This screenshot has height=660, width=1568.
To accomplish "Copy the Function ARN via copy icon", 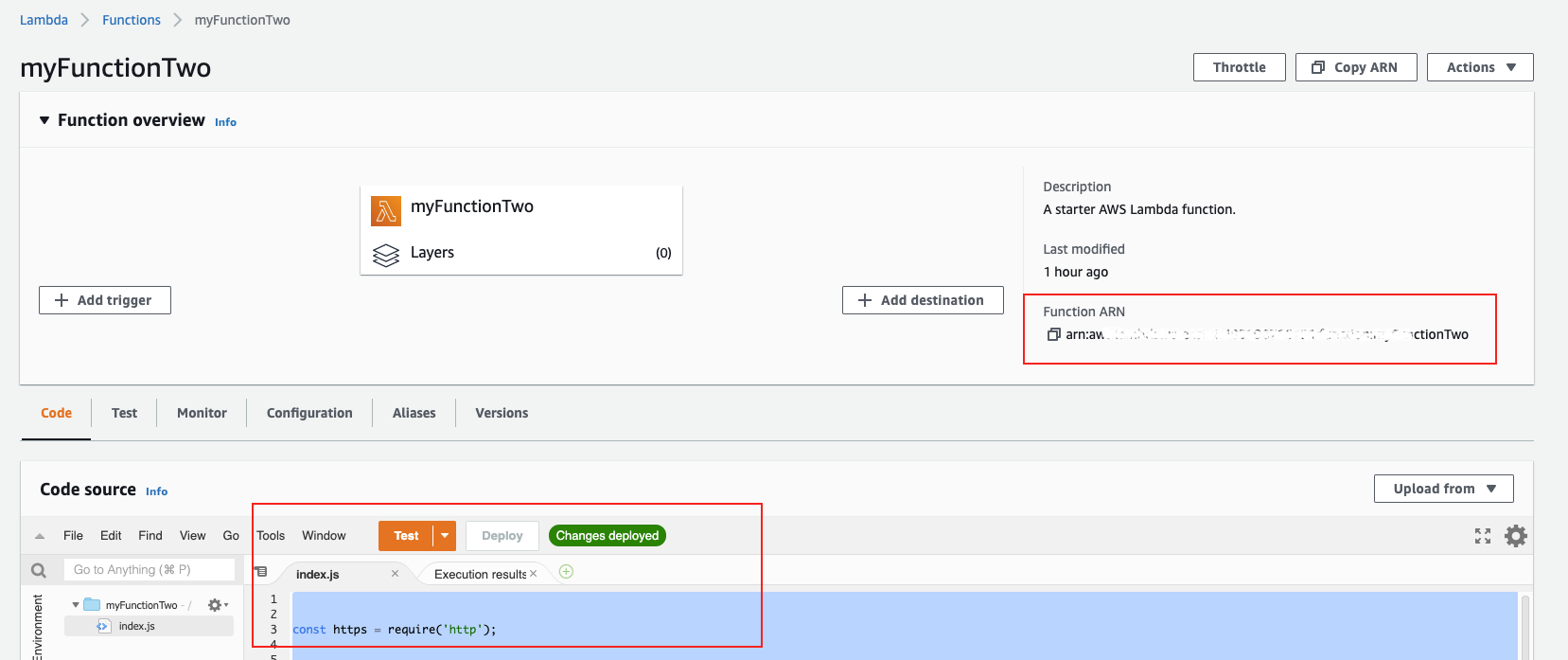I will [x=1053, y=334].
